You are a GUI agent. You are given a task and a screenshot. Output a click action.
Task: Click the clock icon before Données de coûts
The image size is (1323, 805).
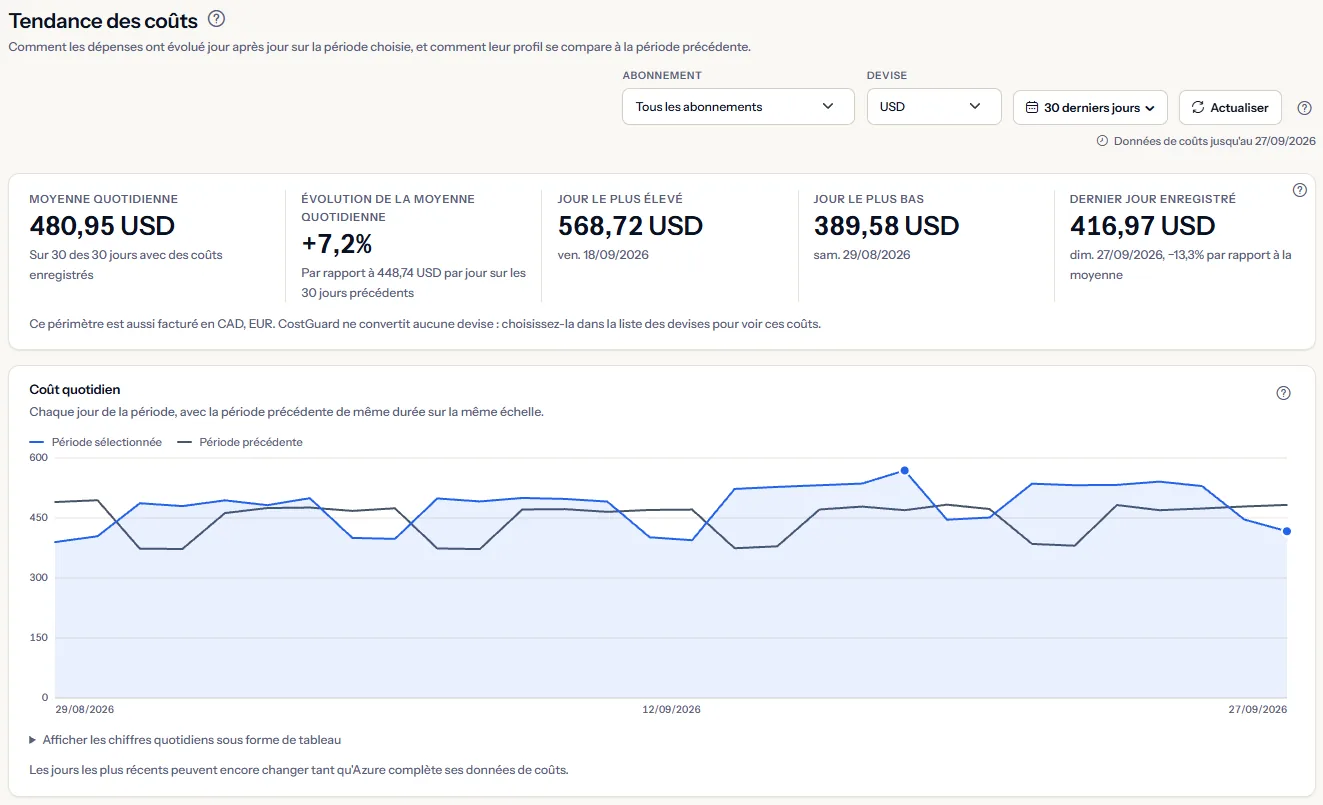point(1103,141)
